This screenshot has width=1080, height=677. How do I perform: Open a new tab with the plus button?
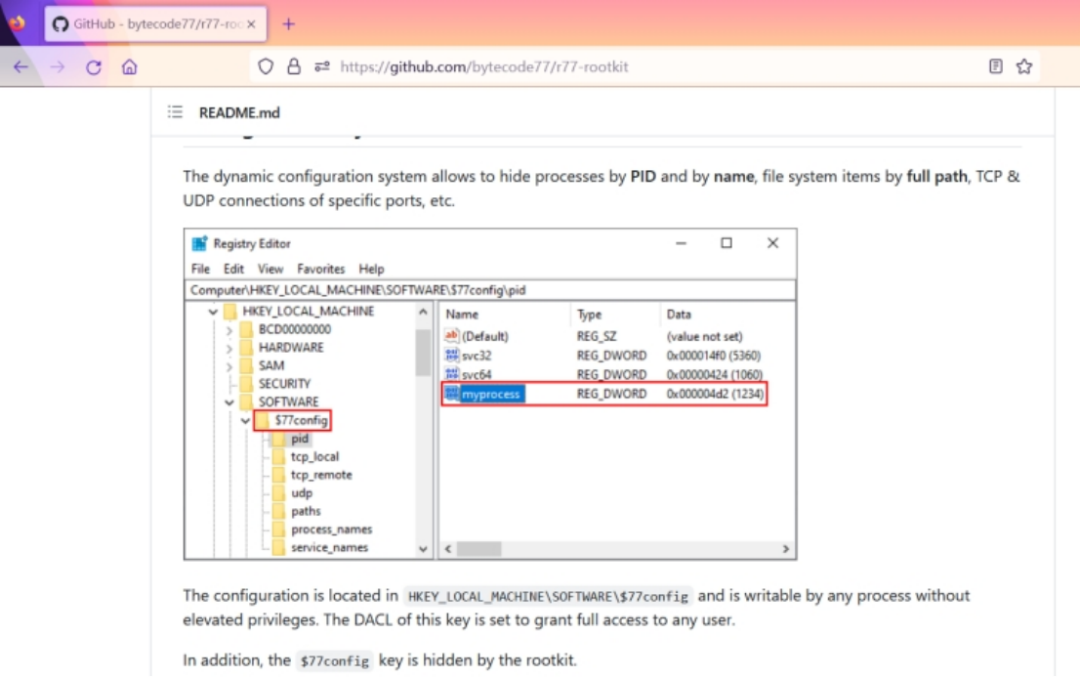click(289, 24)
